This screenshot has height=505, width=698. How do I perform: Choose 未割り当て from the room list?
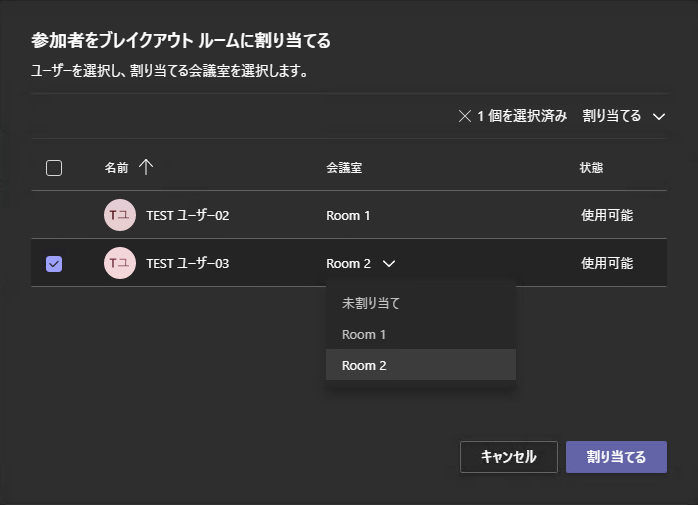pyautogui.click(x=364, y=302)
